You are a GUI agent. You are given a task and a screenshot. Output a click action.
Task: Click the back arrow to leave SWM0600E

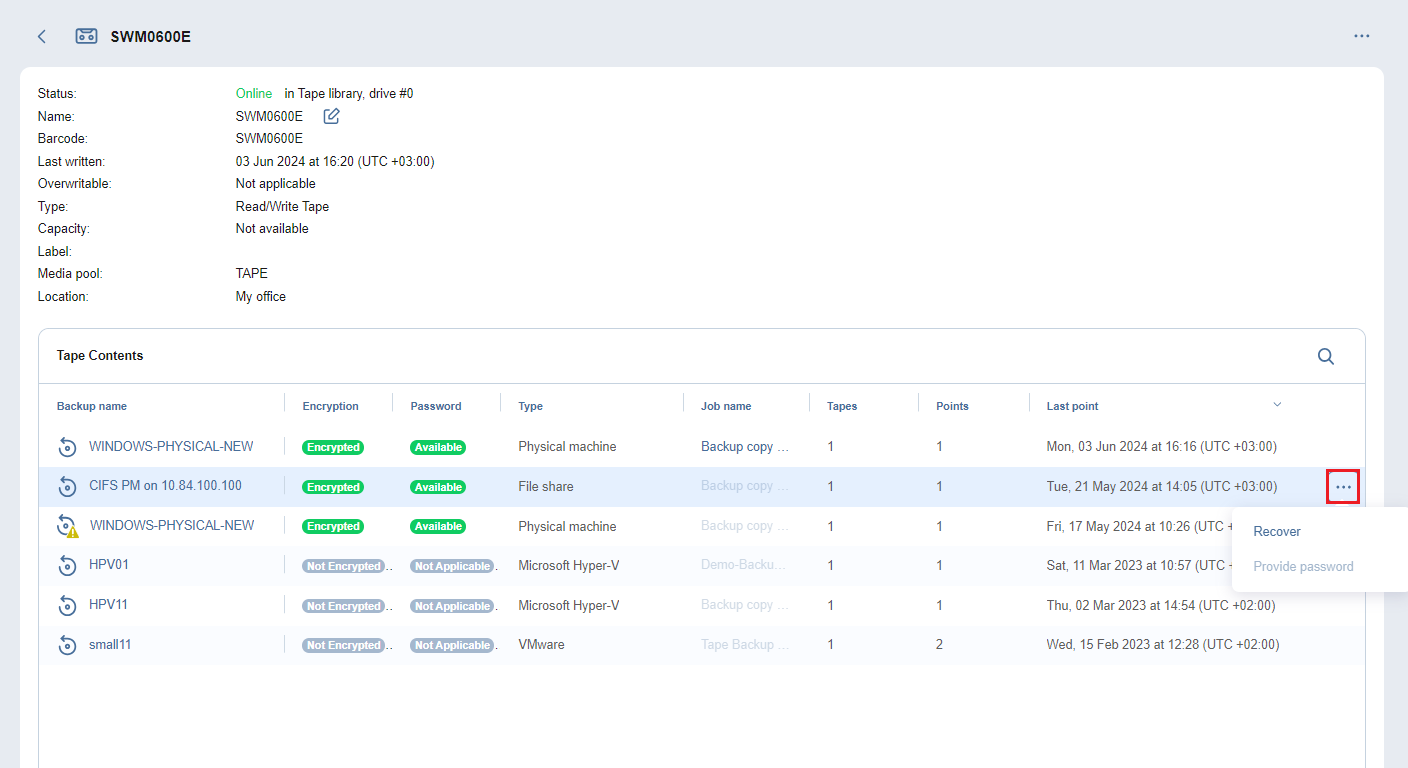pos(41,36)
